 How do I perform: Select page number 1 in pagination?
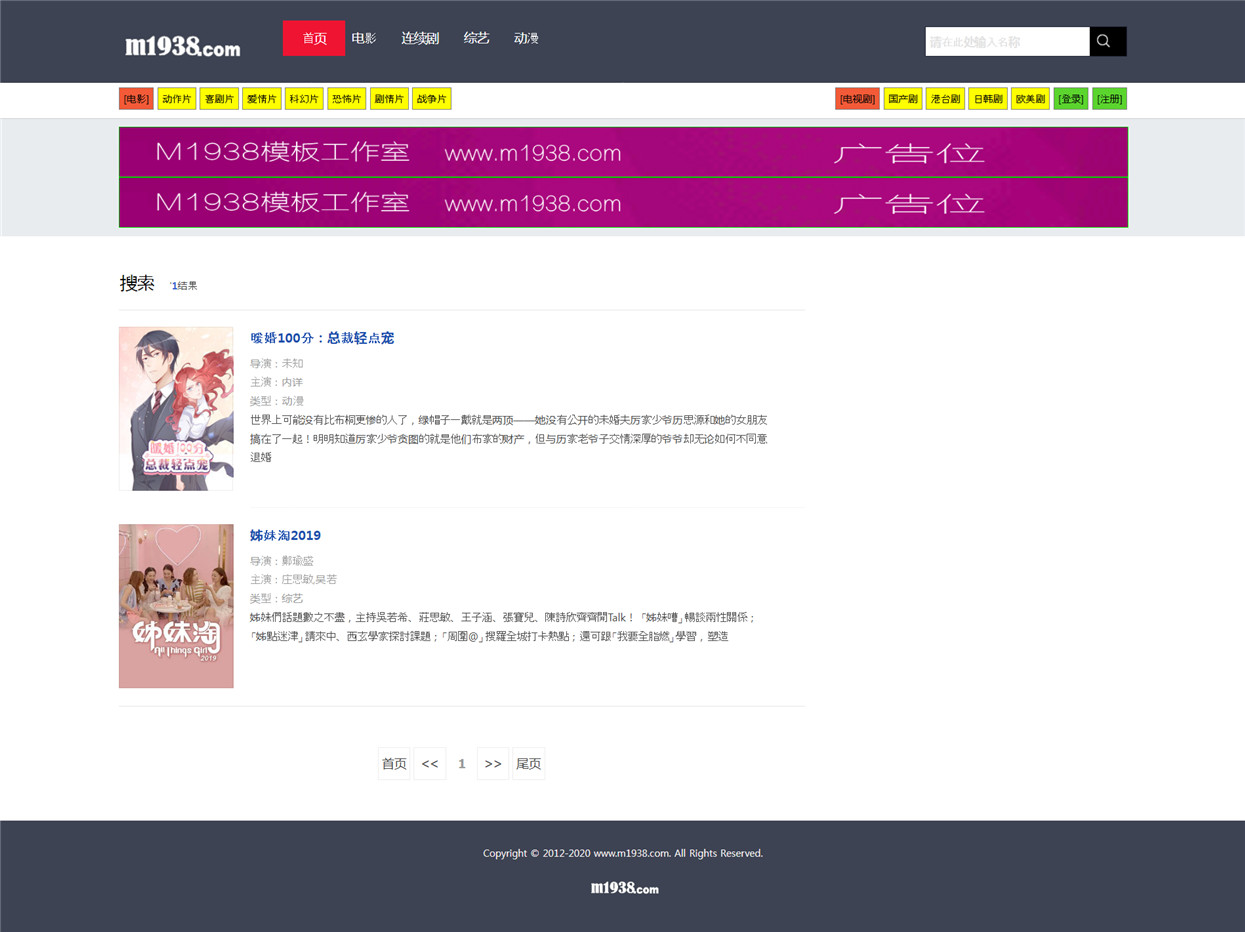click(x=461, y=764)
